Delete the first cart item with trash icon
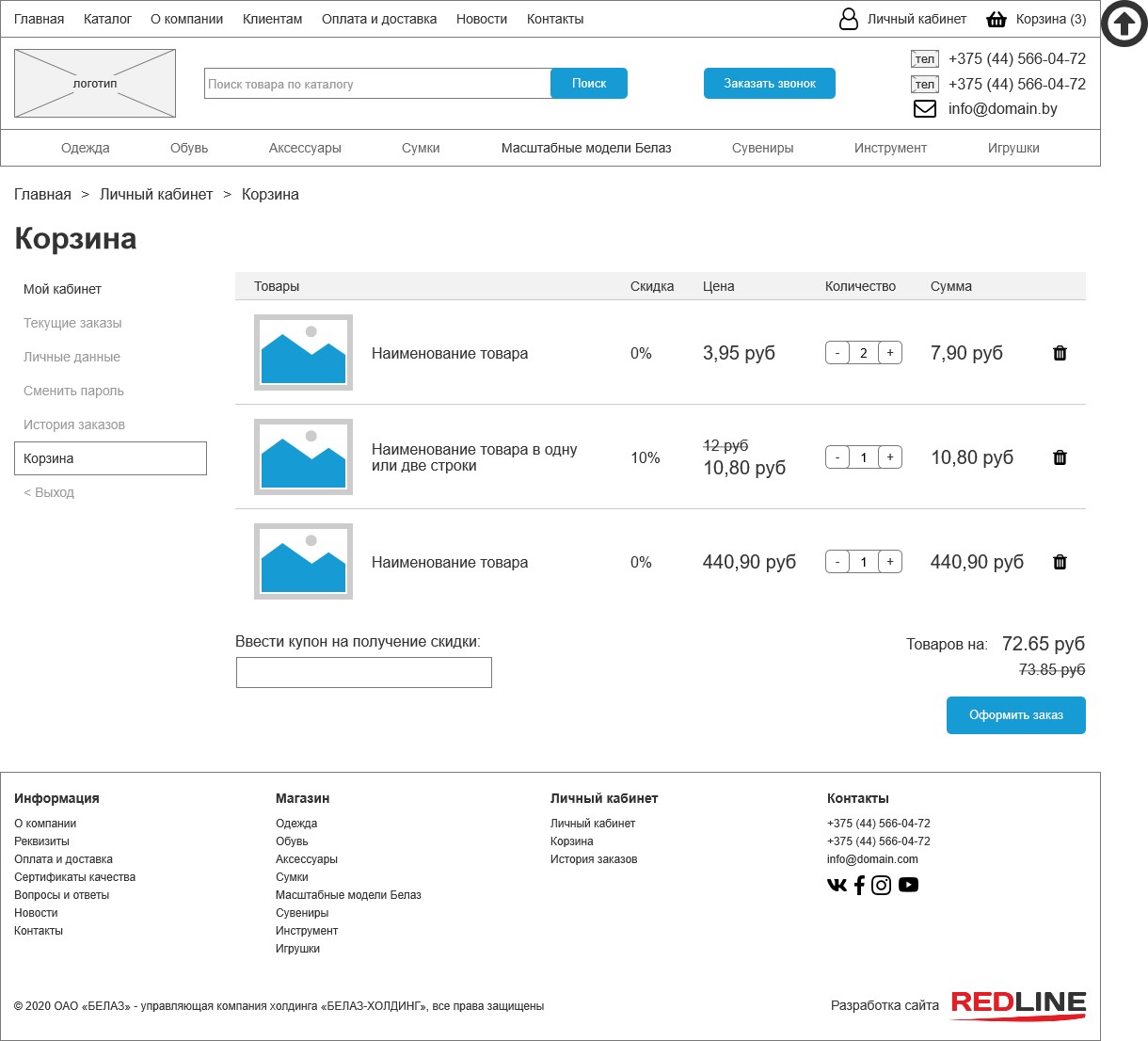 [x=1060, y=353]
